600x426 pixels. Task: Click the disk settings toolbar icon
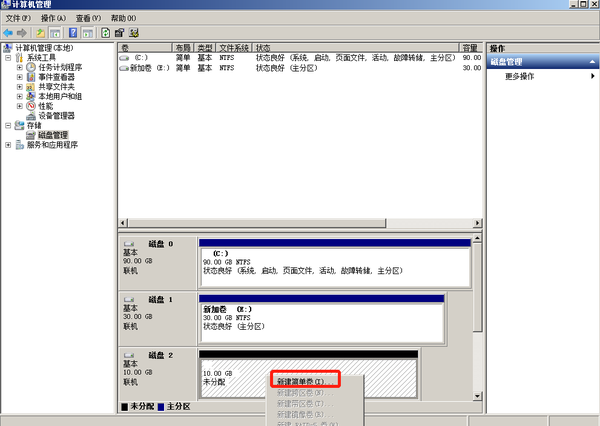click(134, 33)
